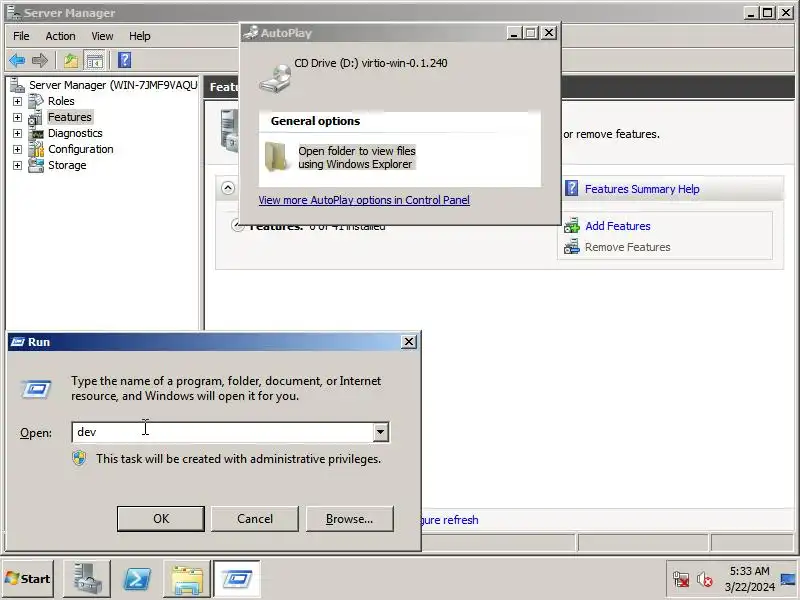Click the Storage tree node icon
Screen dimensions: 800x600
(36, 165)
